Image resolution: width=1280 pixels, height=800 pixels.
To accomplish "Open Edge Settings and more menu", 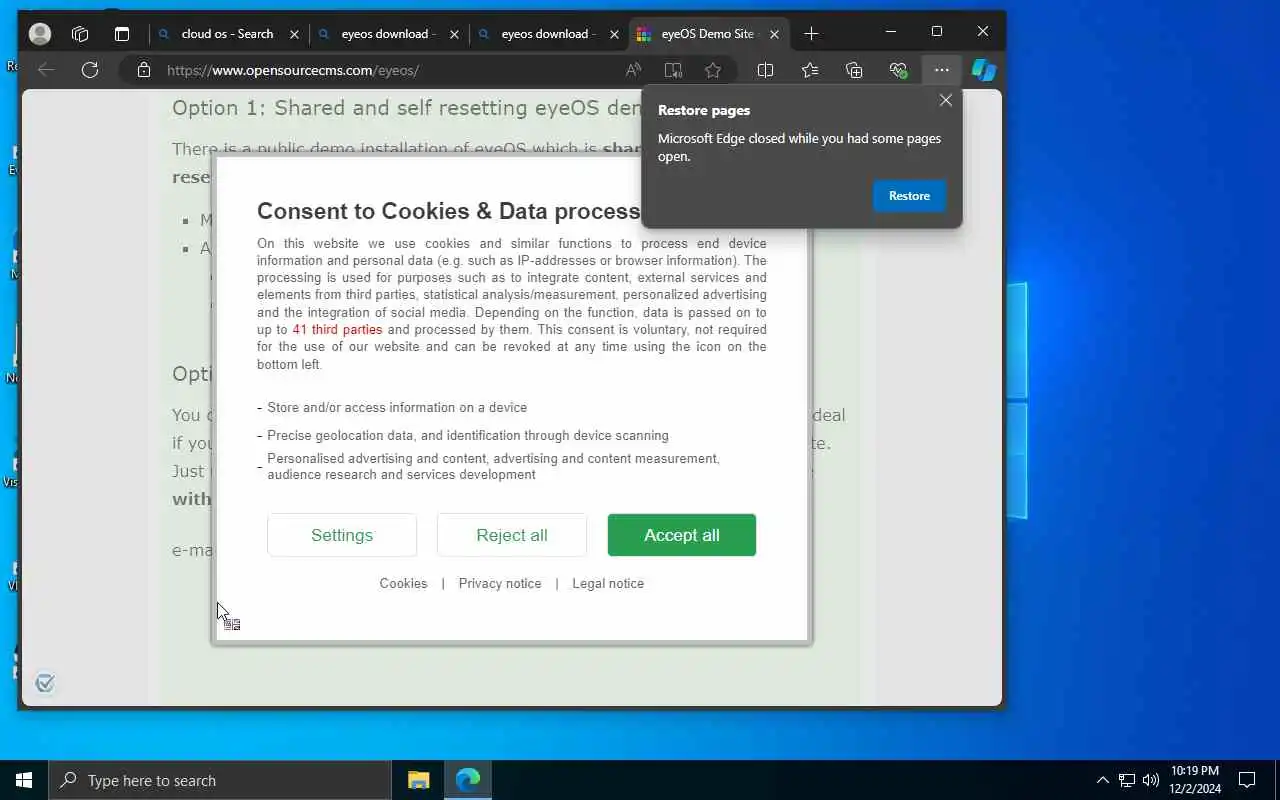I will click(942, 70).
